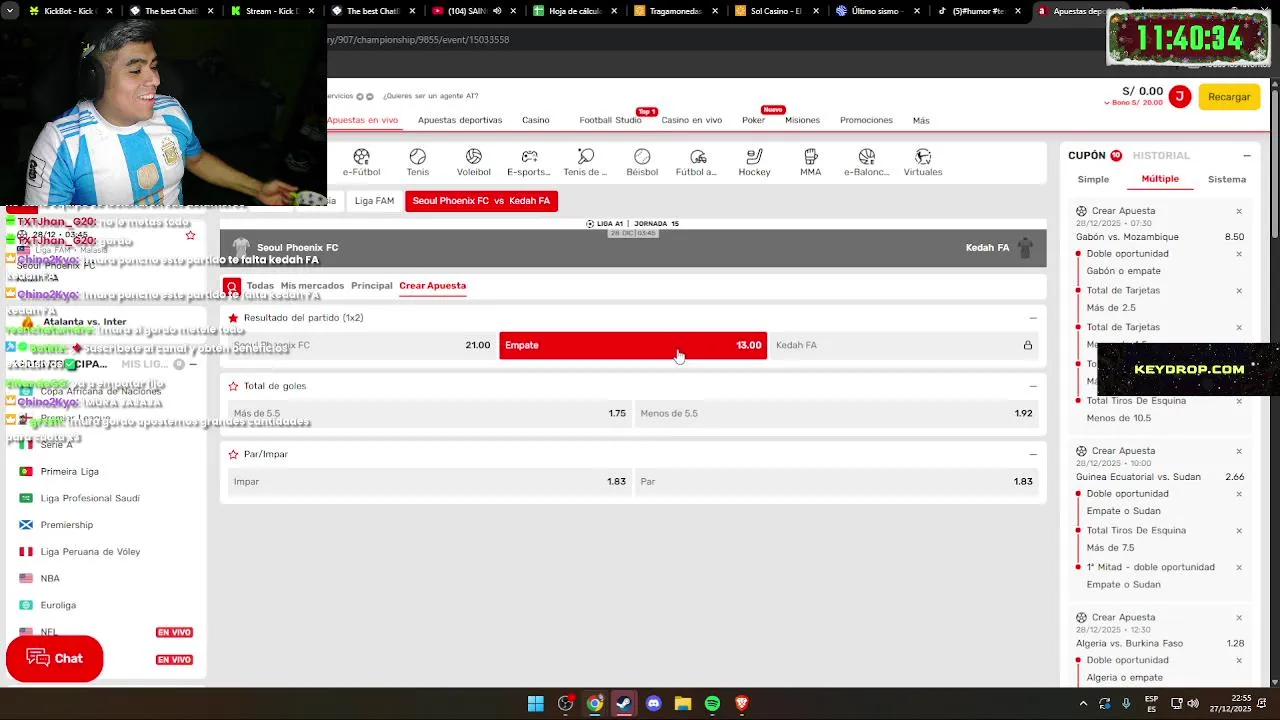The width and height of the screenshot is (1280, 720).
Task: Open Casino in navigation
Action: click(x=536, y=120)
